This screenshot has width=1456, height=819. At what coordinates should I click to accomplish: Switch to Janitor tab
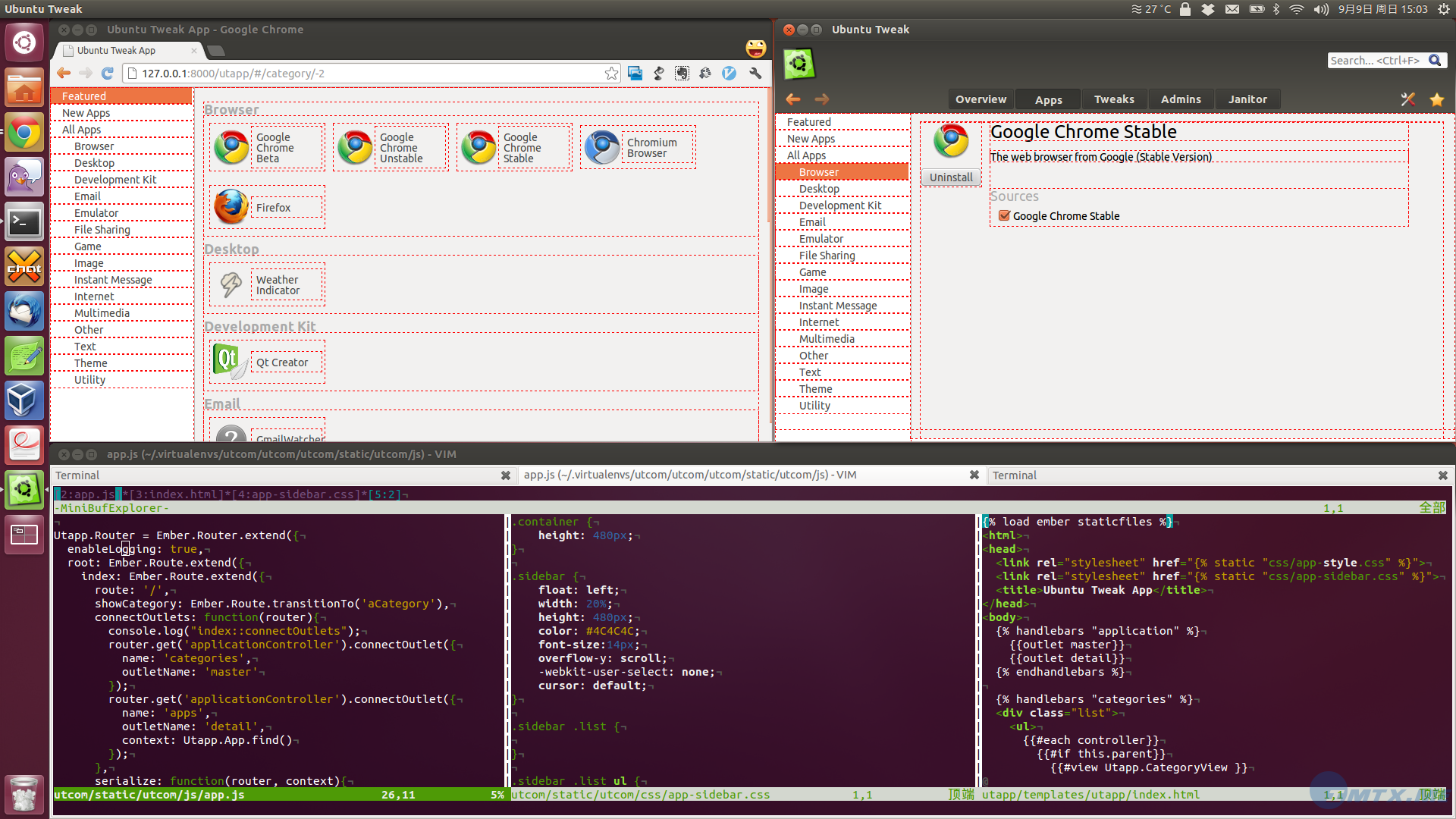click(x=1247, y=99)
